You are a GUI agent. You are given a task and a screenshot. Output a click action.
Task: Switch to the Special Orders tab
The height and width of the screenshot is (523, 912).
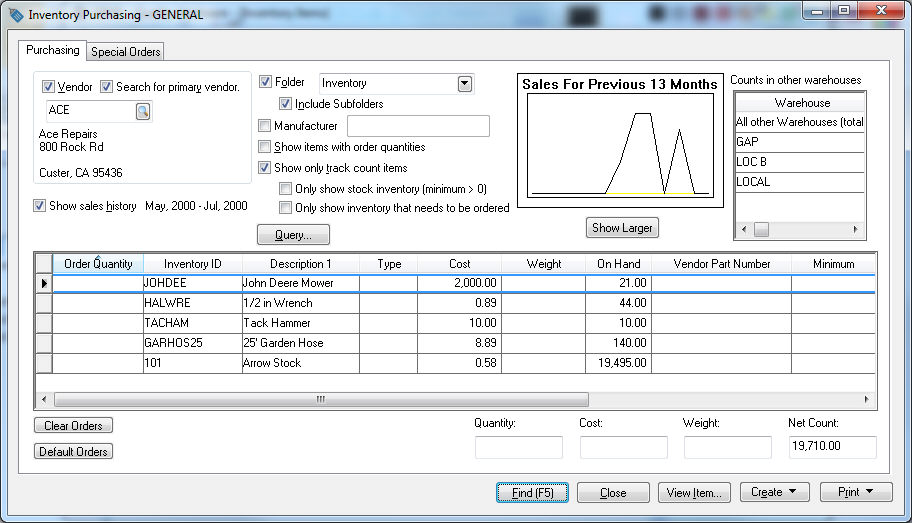click(125, 52)
